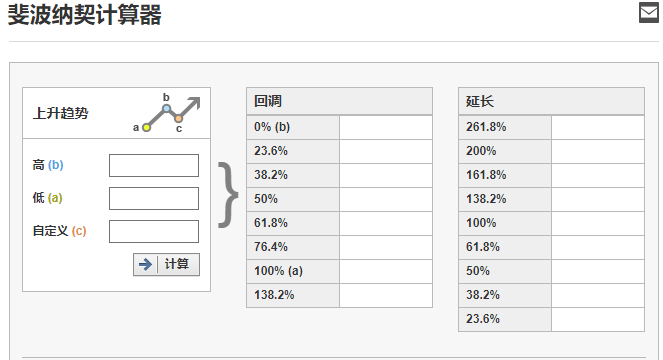Click the uptrend a-b-c diagram icon
Image resolution: width=663 pixels, height=360 pixels.
coord(167,113)
